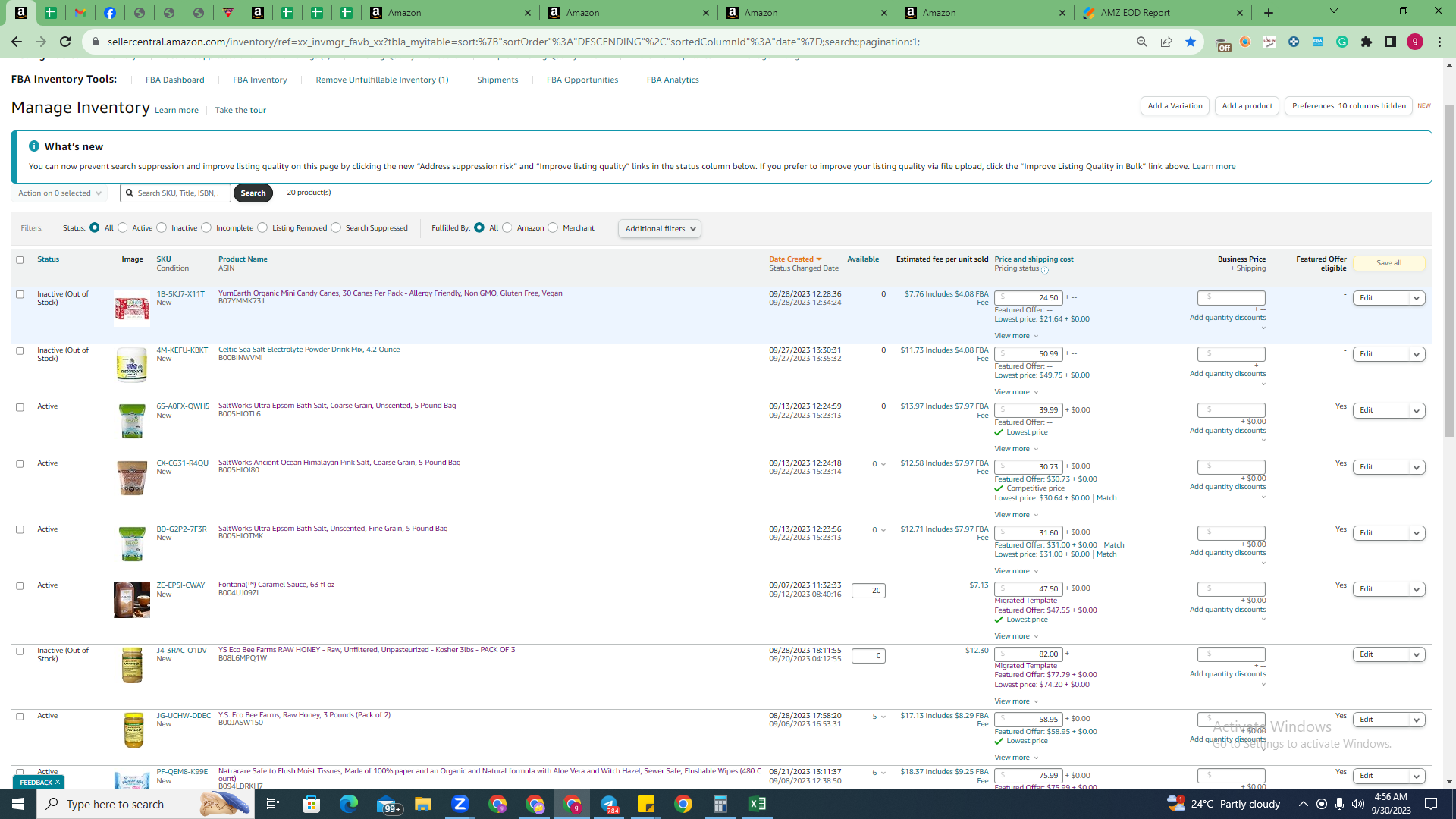Open Edit dropdown arrow for YumEarth row

pos(1417,298)
